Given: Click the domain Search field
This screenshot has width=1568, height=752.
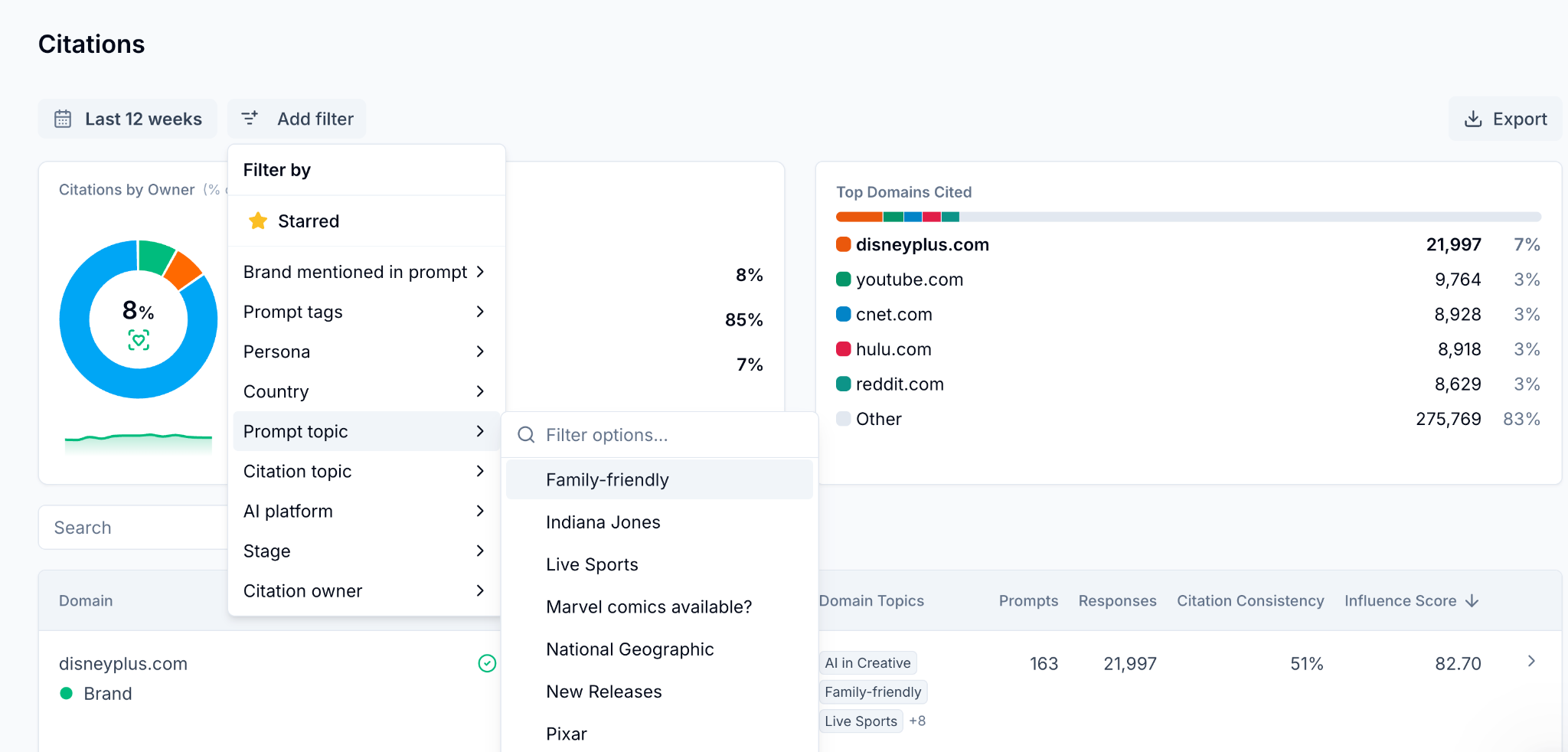Looking at the screenshot, I should click(x=134, y=528).
